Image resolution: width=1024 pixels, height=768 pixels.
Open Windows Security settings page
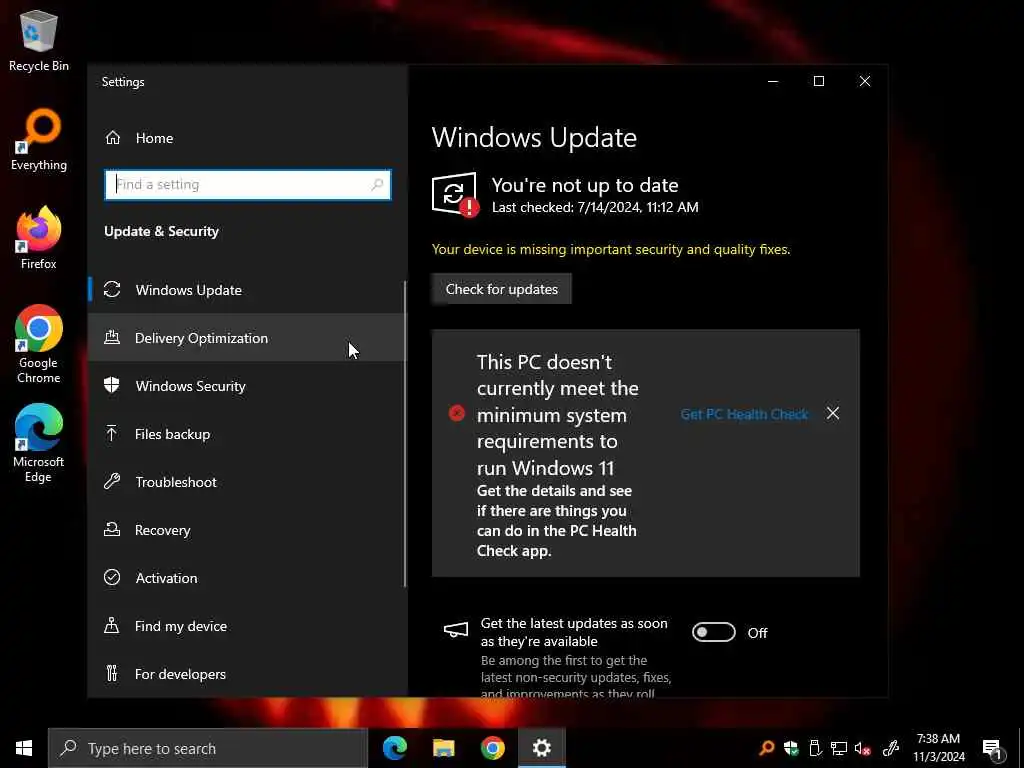(247, 385)
